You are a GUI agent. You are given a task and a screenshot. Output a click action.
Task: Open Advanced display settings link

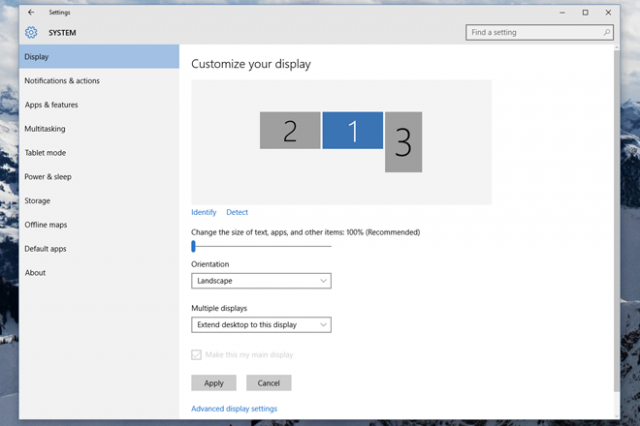(x=234, y=409)
